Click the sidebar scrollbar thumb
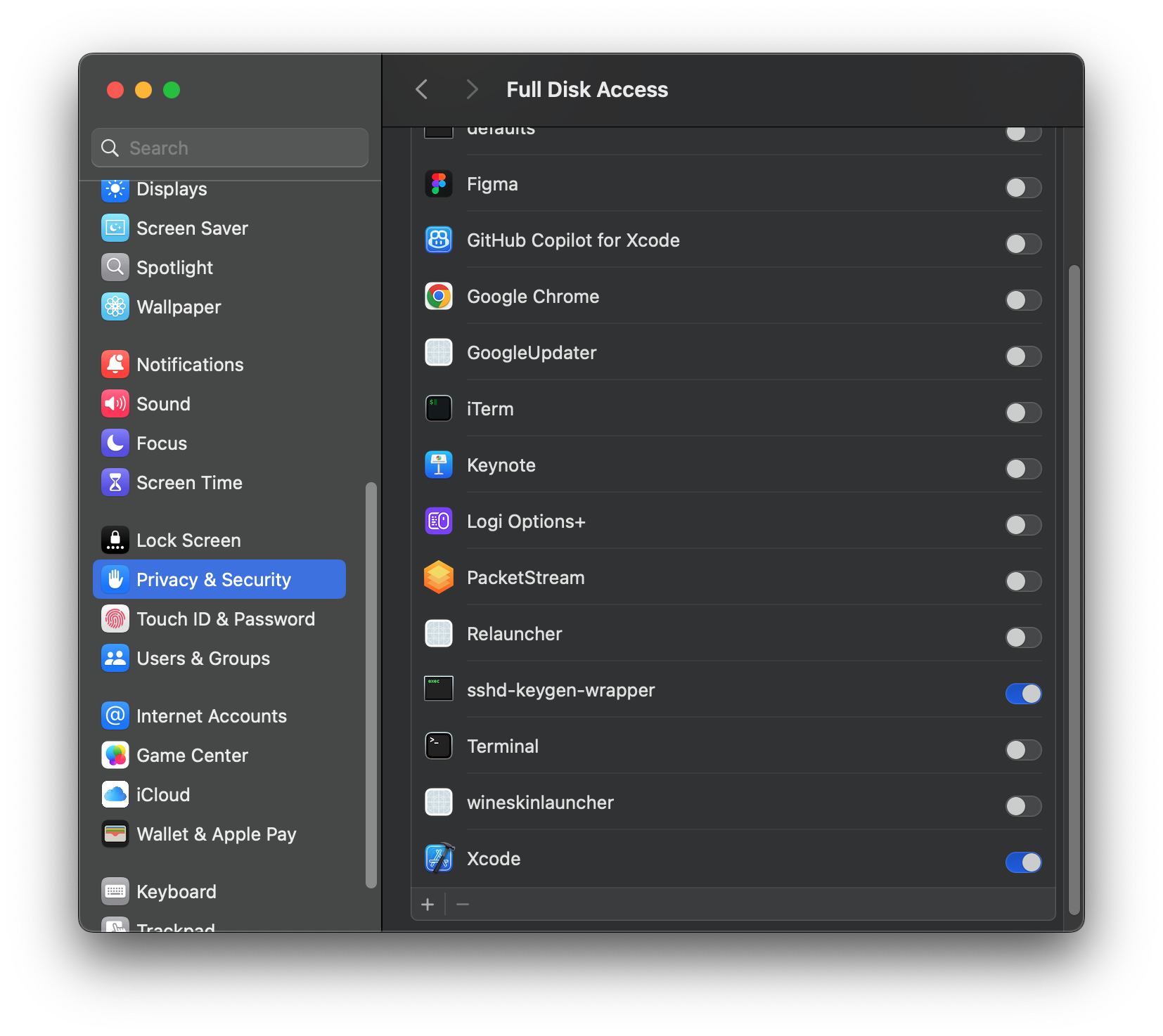This screenshot has width=1163, height=1036. tap(371, 685)
